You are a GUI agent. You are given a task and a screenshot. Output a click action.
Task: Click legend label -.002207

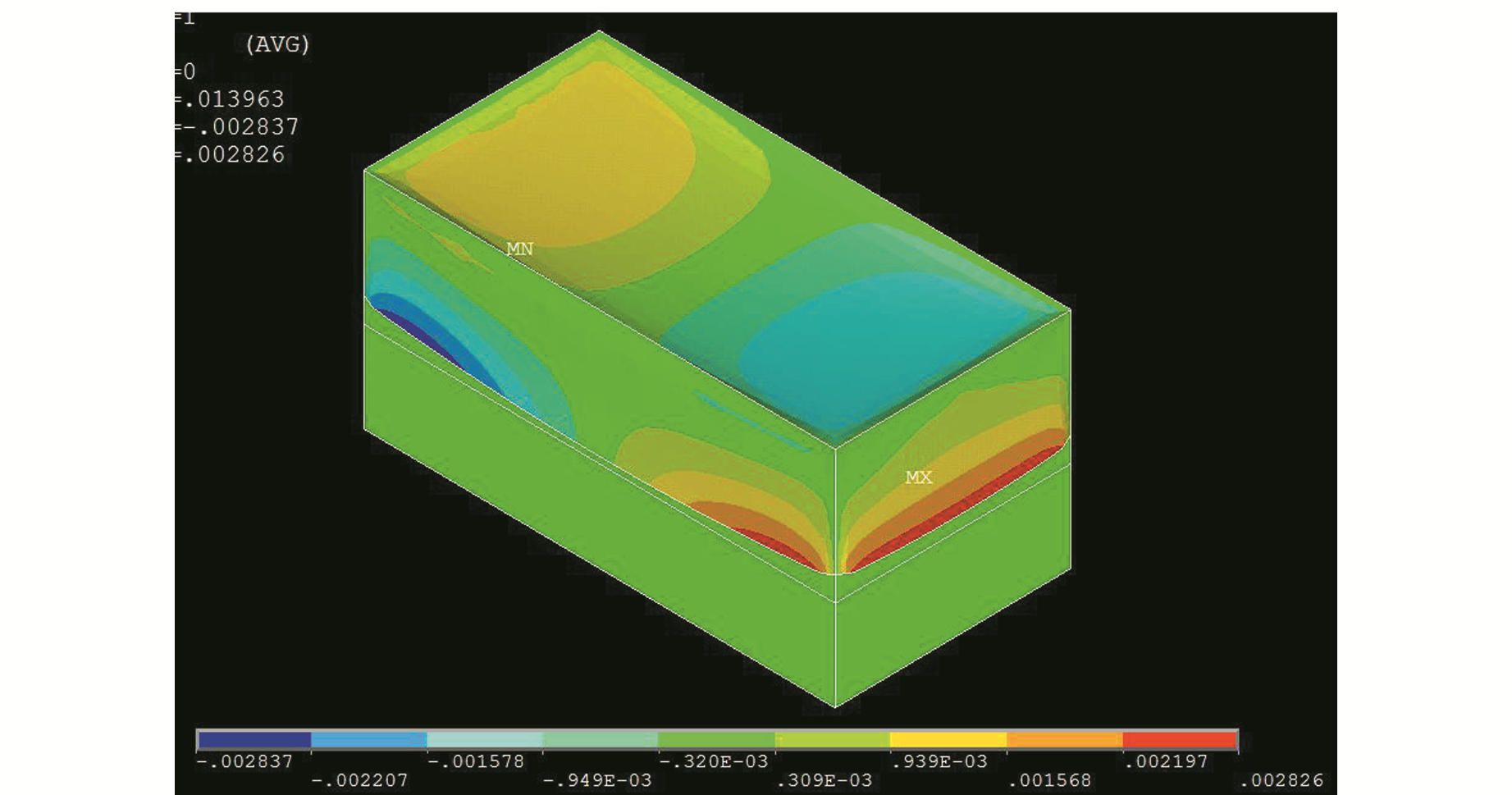pyautogui.click(x=359, y=781)
